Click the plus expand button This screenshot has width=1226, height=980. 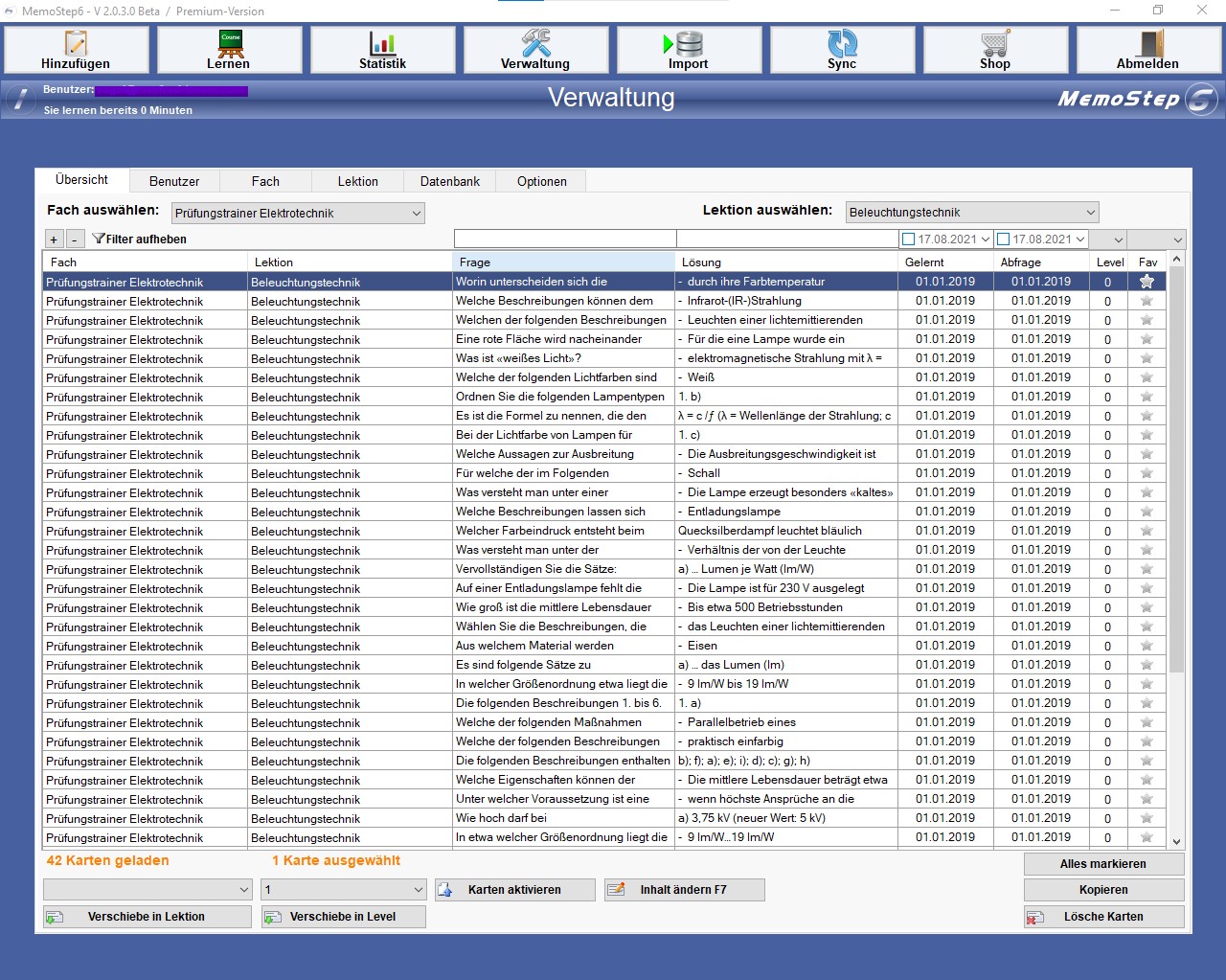[54, 239]
